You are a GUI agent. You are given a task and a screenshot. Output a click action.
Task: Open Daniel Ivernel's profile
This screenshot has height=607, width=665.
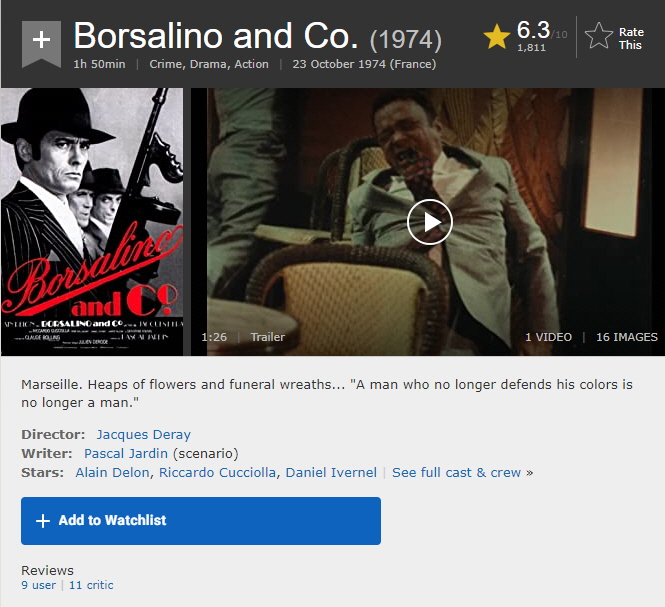[x=331, y=472]
